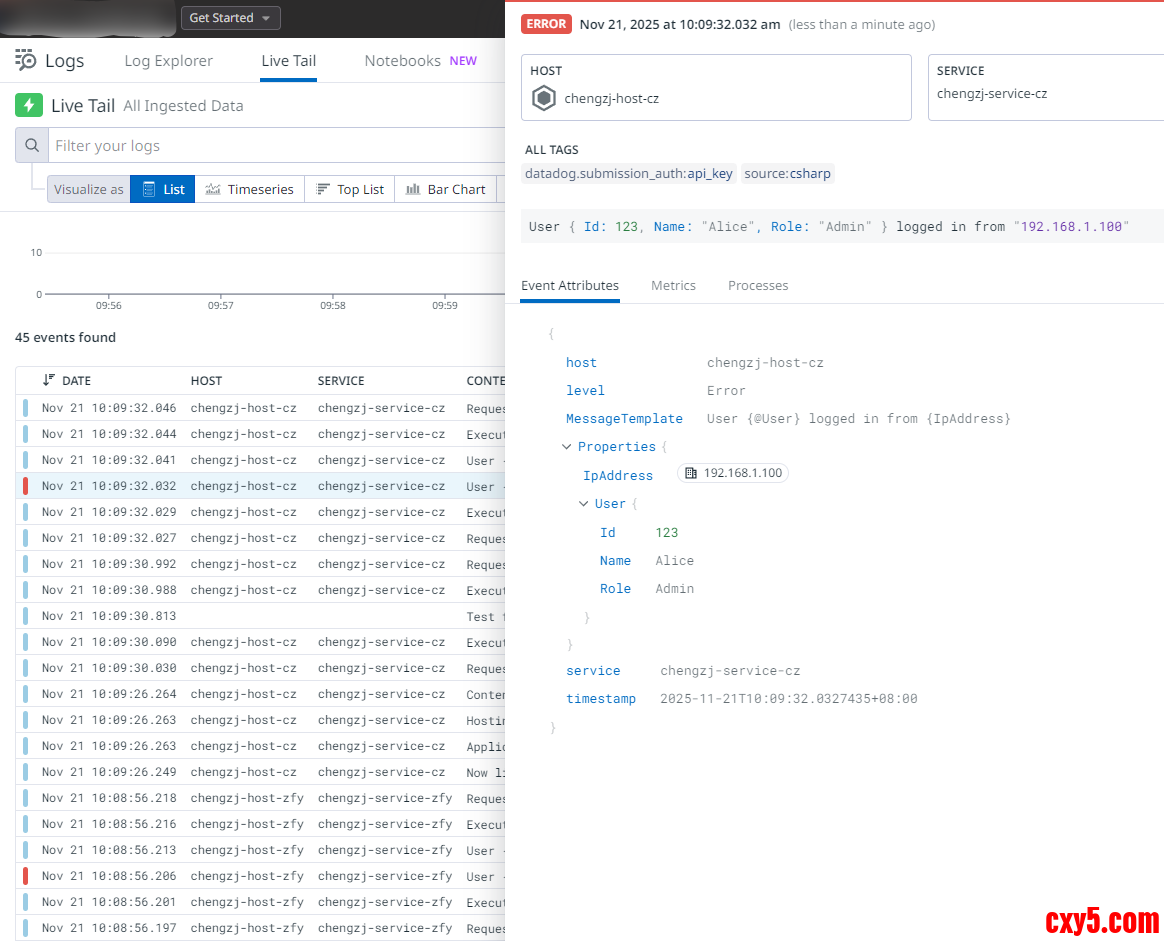1164x941 pixels.
Task: Sort by DATE column arrow
Action: coord(48,380)
